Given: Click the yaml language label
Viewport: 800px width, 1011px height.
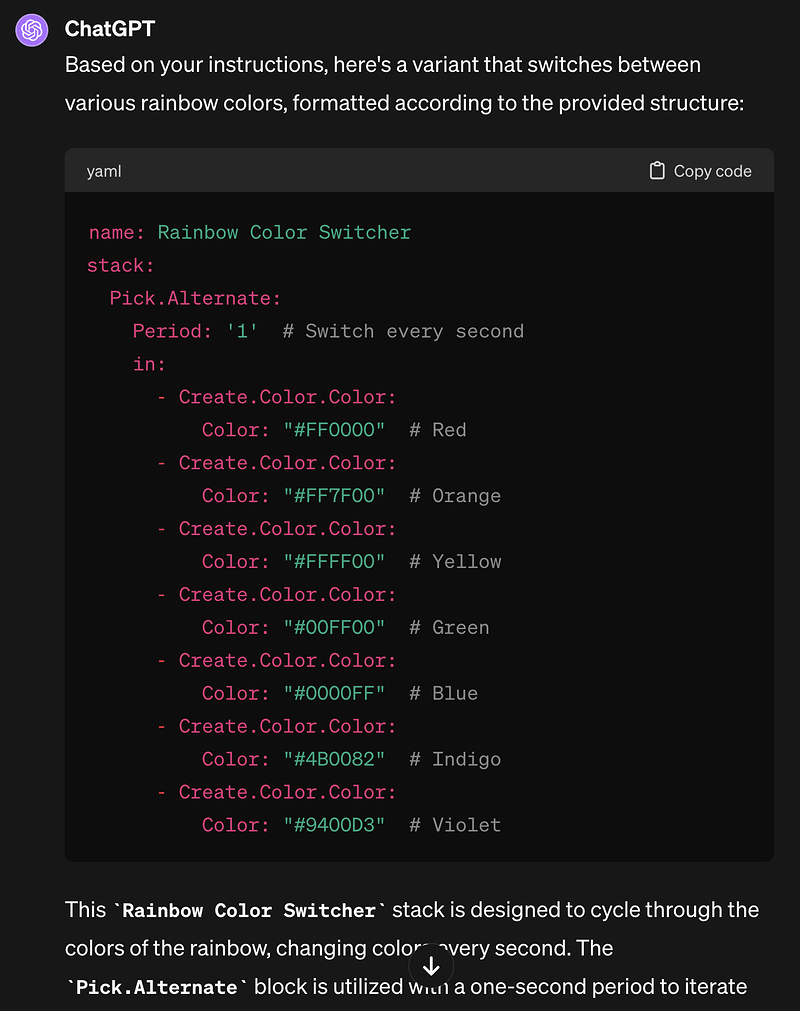Looking at the screenshot, I should pyautogui.click(x=104, y=172).
